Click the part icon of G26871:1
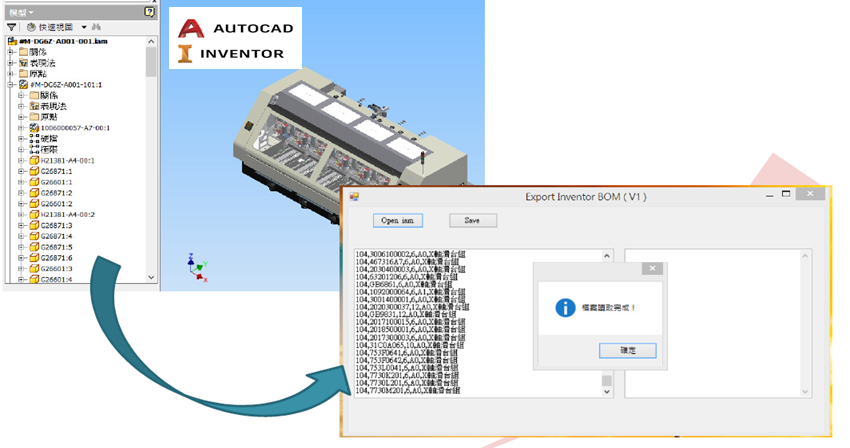This screenshot has width=850, height=448. pos(34,171)
